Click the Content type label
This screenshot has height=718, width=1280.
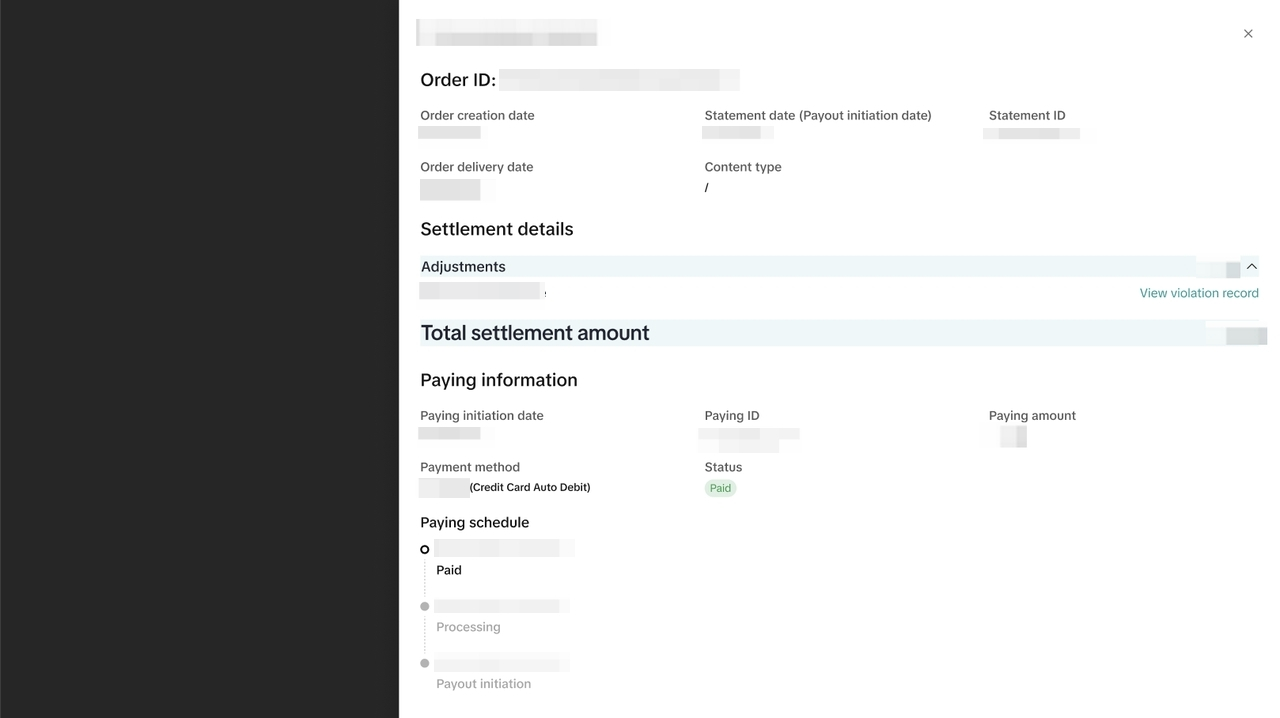click(x=742, y=167)
